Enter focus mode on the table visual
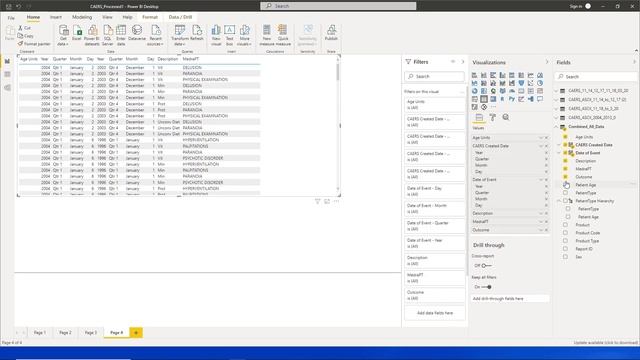The height and width of the screenshot is (360, 640). pyautogui.click(x=327, y=201)
